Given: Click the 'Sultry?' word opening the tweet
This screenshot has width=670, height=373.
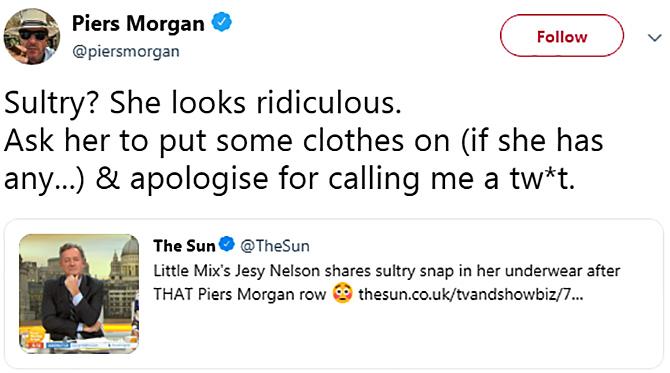Looking at the screenshot, I should pos(52,103).
